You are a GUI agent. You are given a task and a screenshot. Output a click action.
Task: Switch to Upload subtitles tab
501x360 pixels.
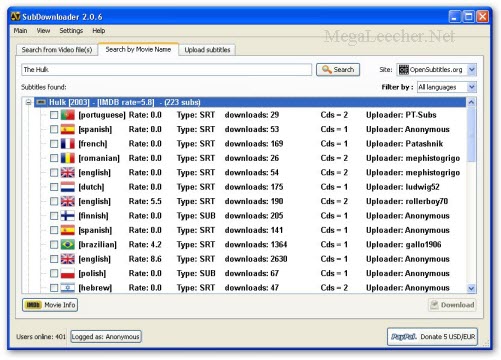207,50
